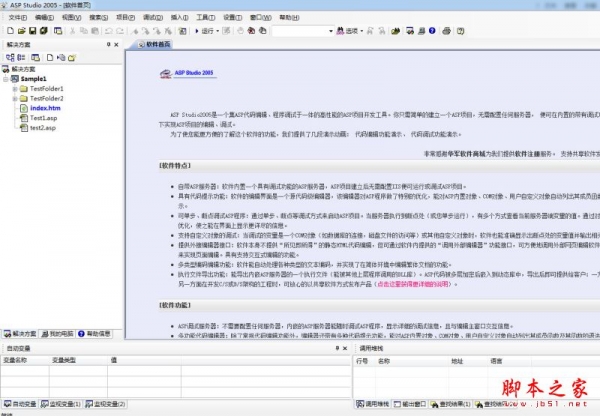Click the Redo arrow icon
This screenshot has width=600, height=416.
click(120, 31)
